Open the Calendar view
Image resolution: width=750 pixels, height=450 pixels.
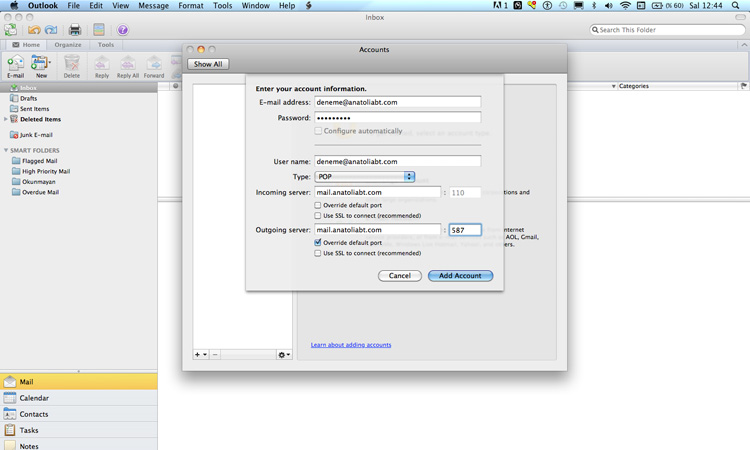coord(78,398)
